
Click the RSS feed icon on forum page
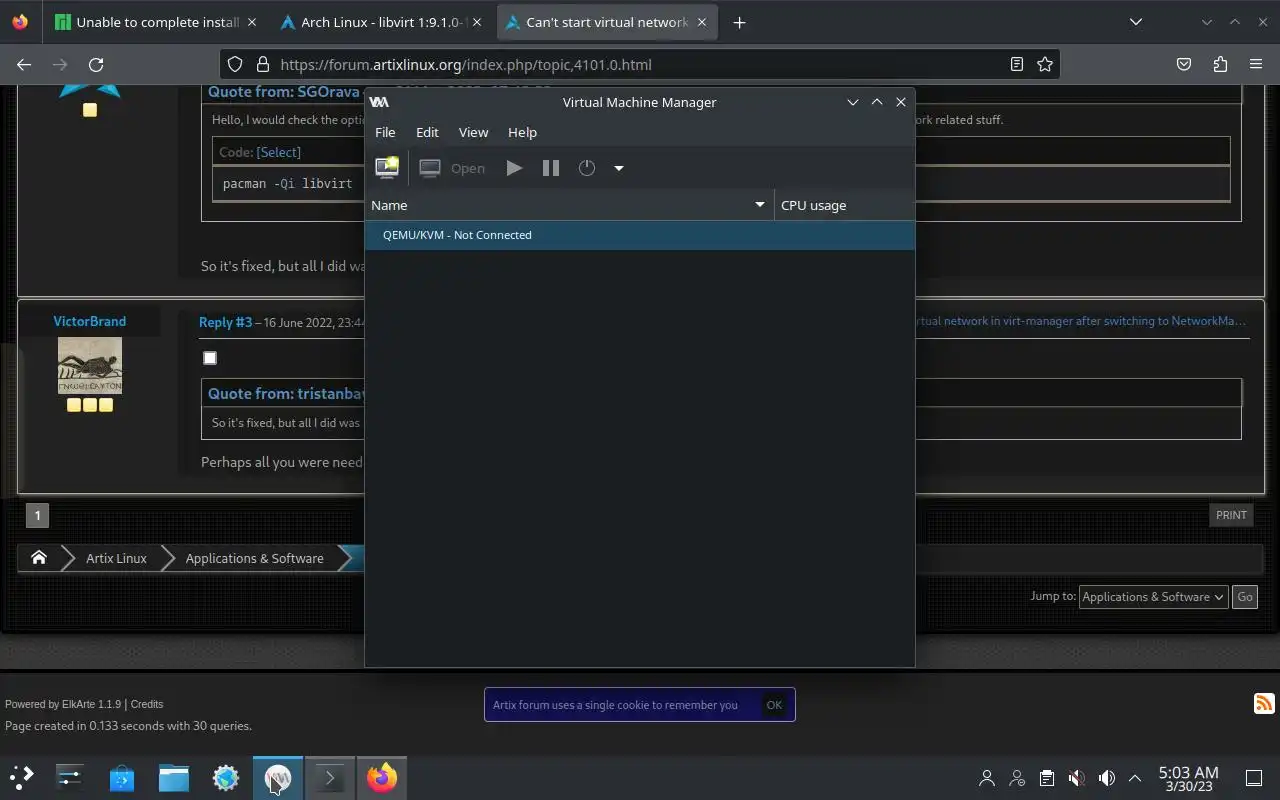(x=1264, y=703)
